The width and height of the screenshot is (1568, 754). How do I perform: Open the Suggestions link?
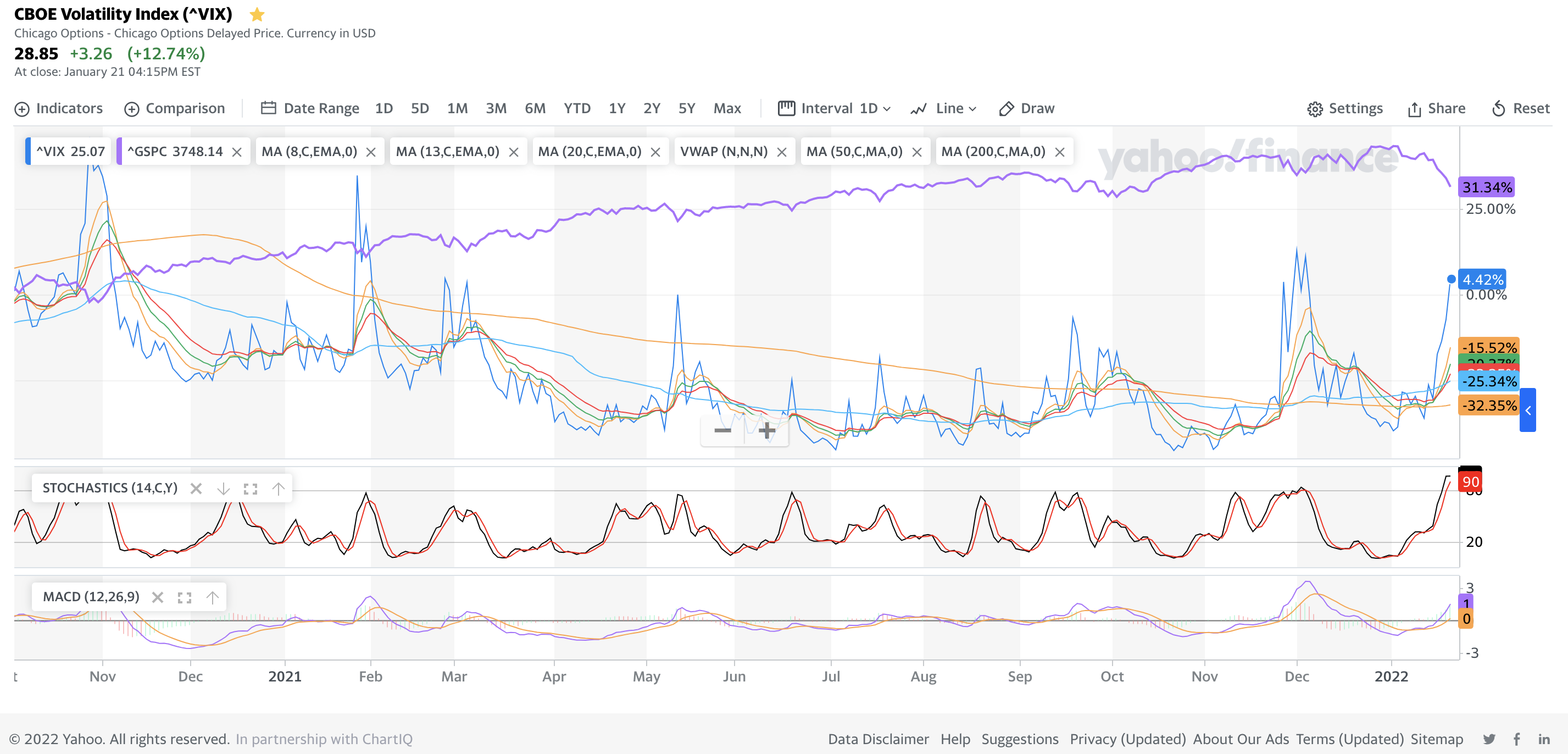[x=1020, y=739]
